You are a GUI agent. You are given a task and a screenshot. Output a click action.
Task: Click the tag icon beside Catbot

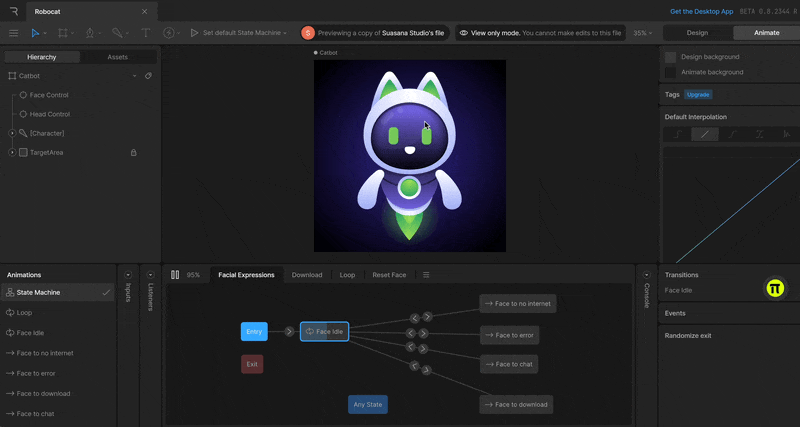(148, 75)
